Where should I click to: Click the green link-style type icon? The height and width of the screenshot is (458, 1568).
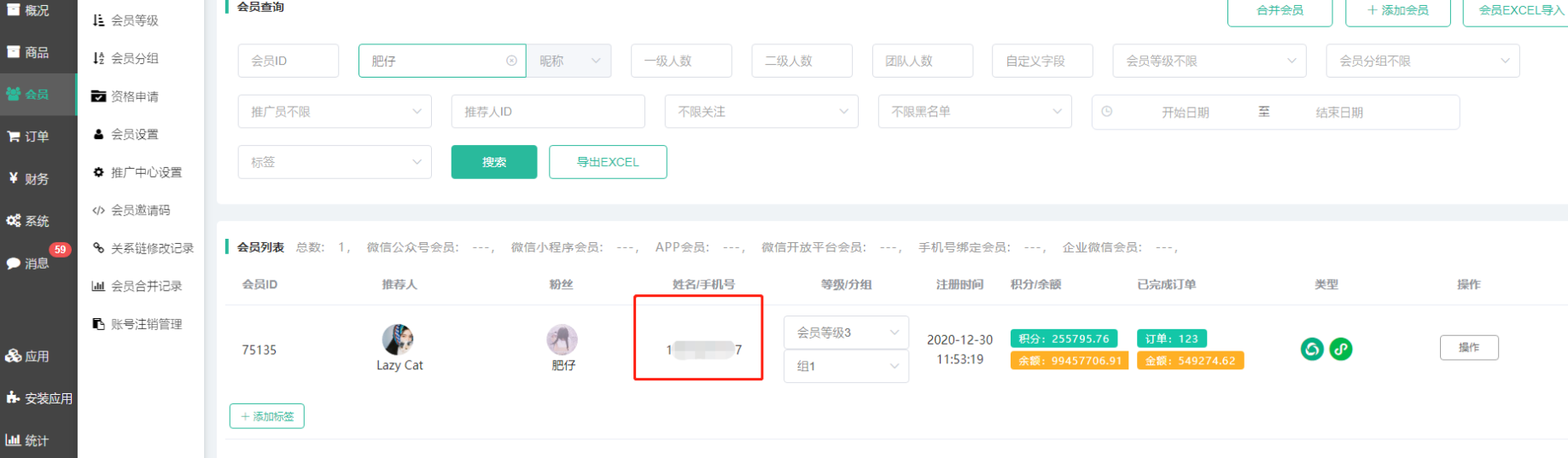point(1341,349)
